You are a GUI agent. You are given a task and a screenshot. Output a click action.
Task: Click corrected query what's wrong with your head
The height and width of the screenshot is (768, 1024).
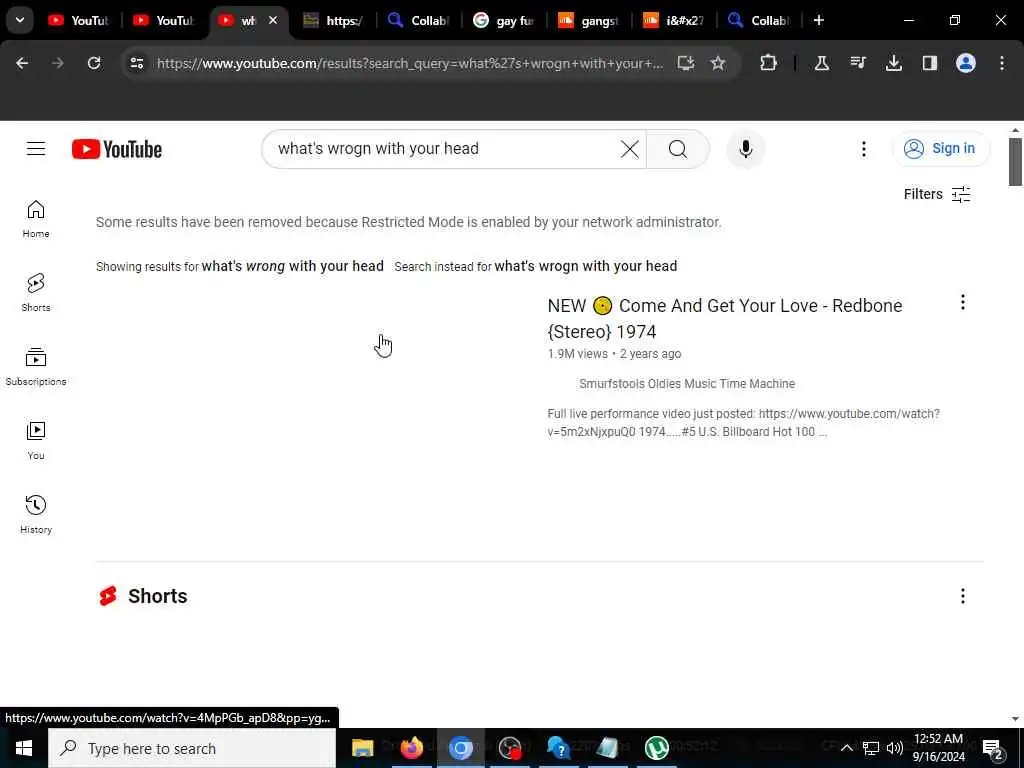293,266
